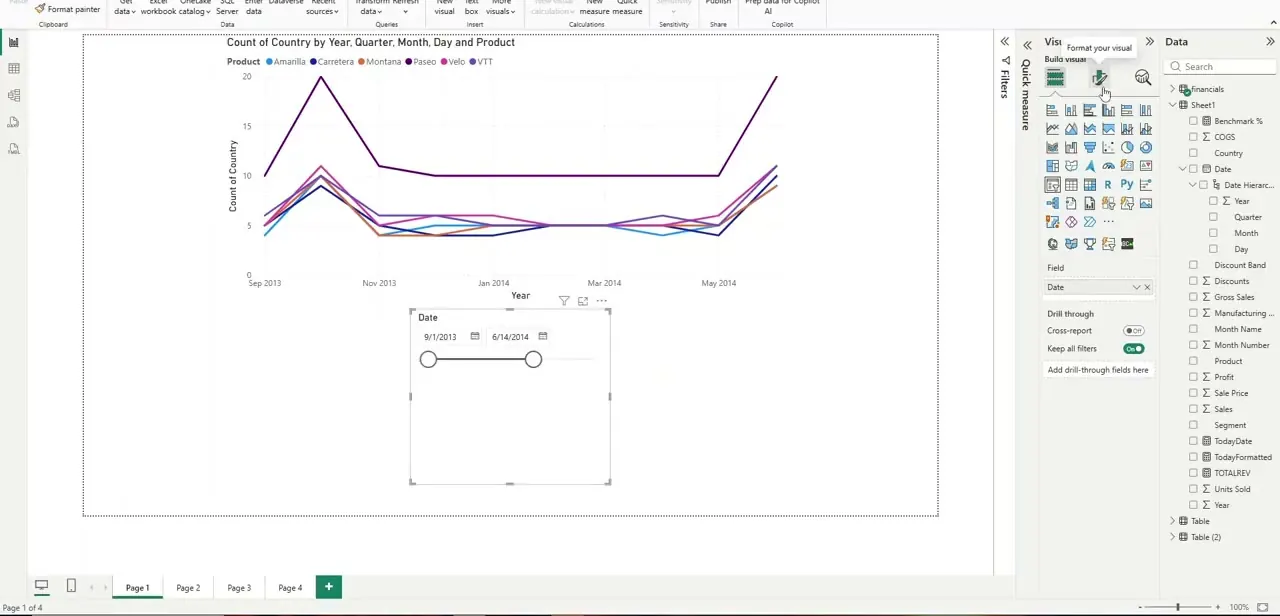This screenshot has height=616, width=1280.
Task: Open the Page 4 tab
Action: (290, 587)
